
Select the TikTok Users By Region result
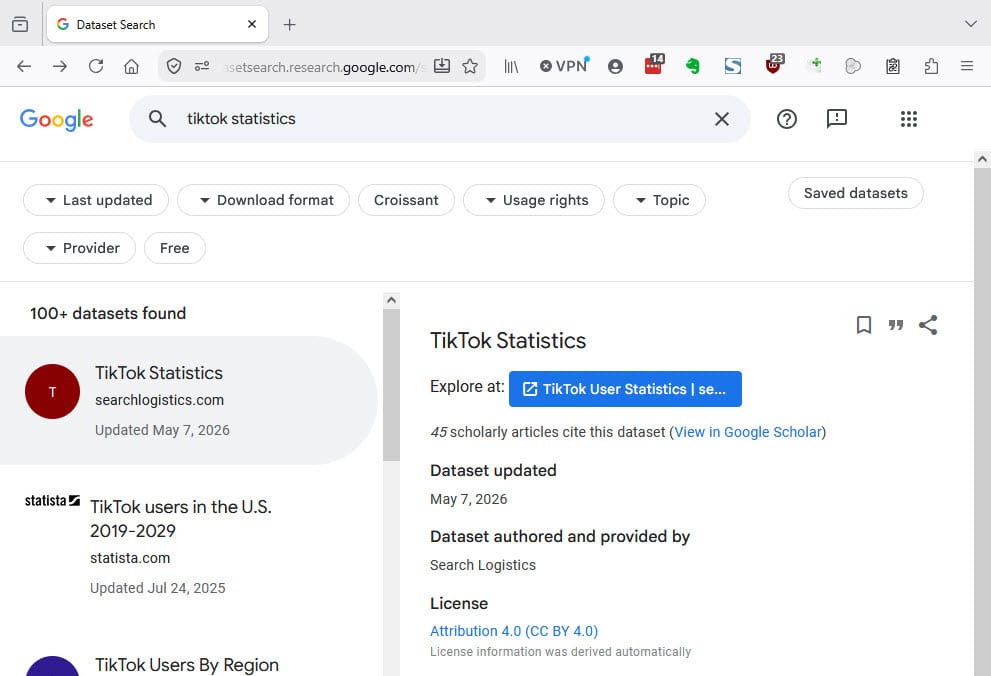tap(187, 665)
